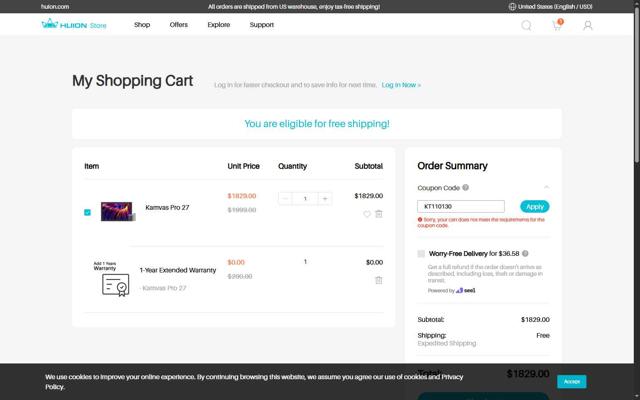Click the free shipping eligibility banner text

click(x=317, y=124)
